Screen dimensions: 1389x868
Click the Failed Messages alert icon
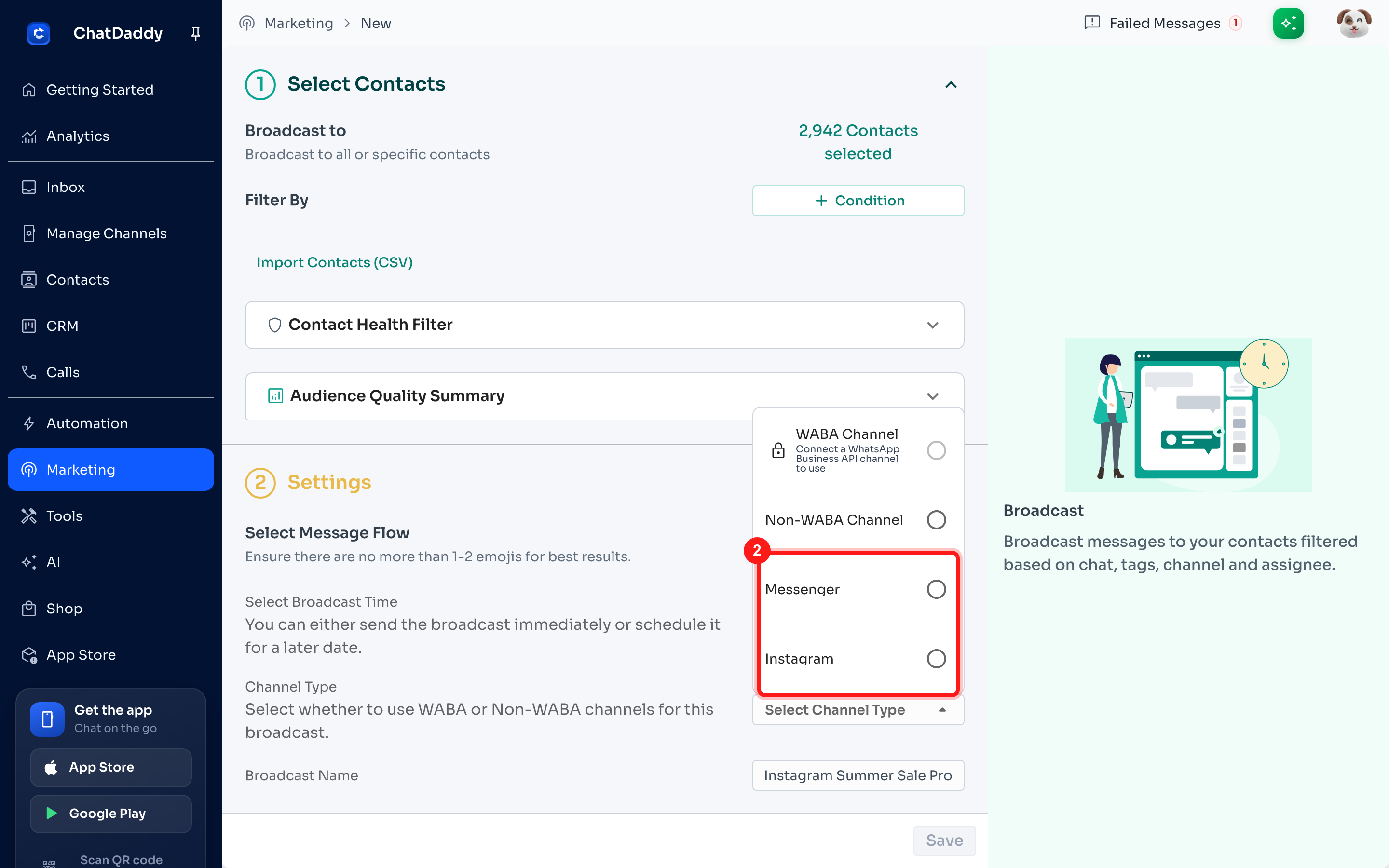coord(1092,23)
